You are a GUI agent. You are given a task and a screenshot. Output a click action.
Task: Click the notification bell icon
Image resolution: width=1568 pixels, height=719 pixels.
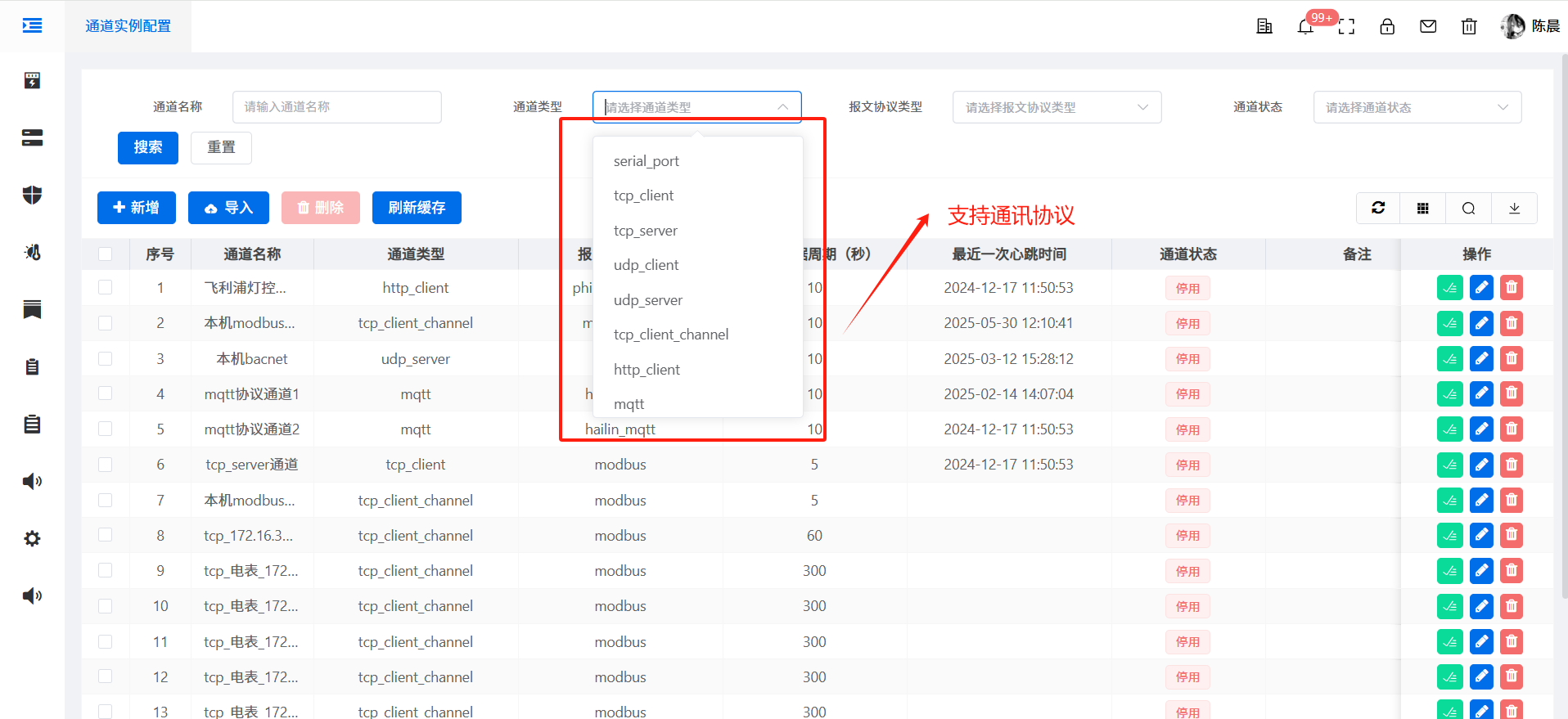click(x=1305, y=27)
